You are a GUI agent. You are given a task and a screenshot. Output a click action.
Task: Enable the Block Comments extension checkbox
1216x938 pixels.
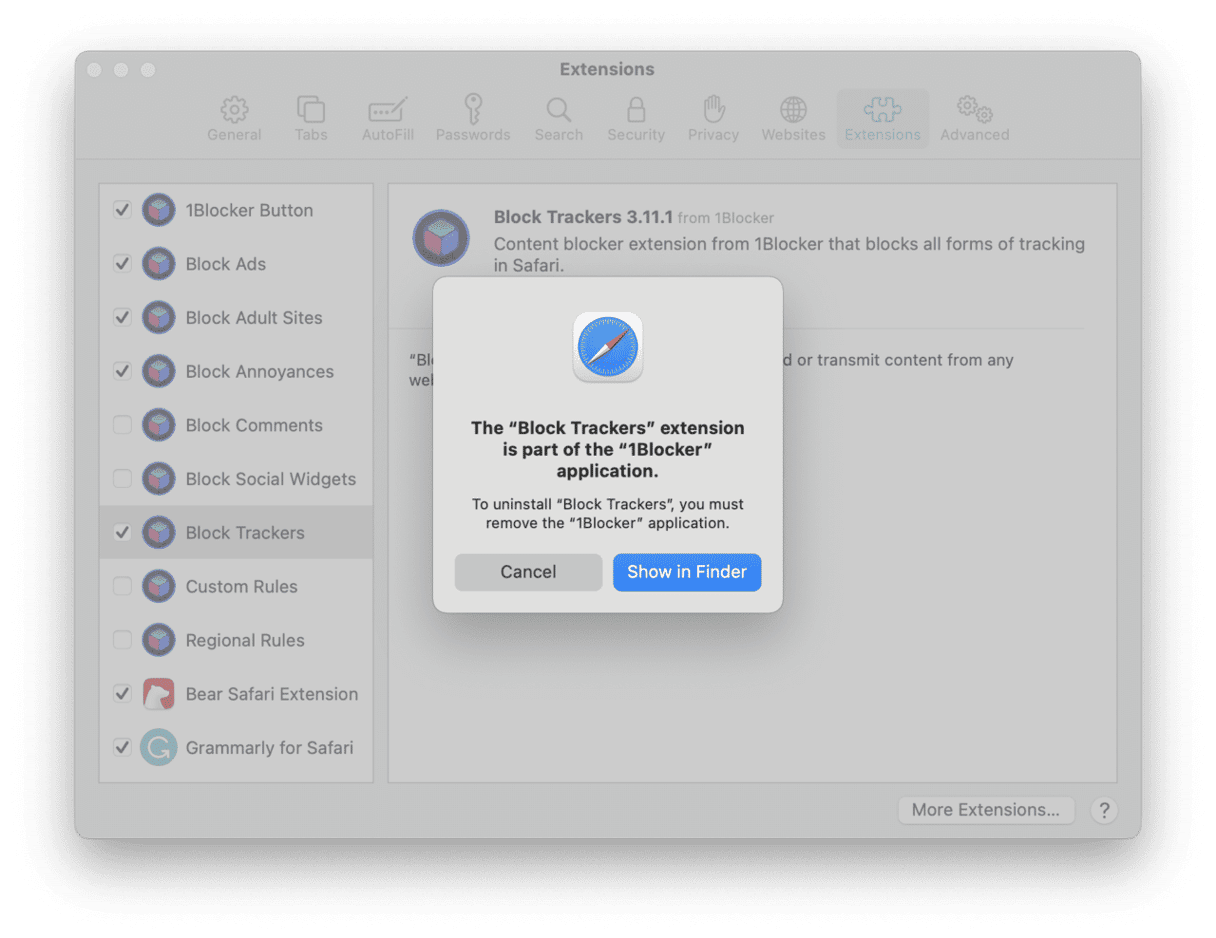(123, 425)
